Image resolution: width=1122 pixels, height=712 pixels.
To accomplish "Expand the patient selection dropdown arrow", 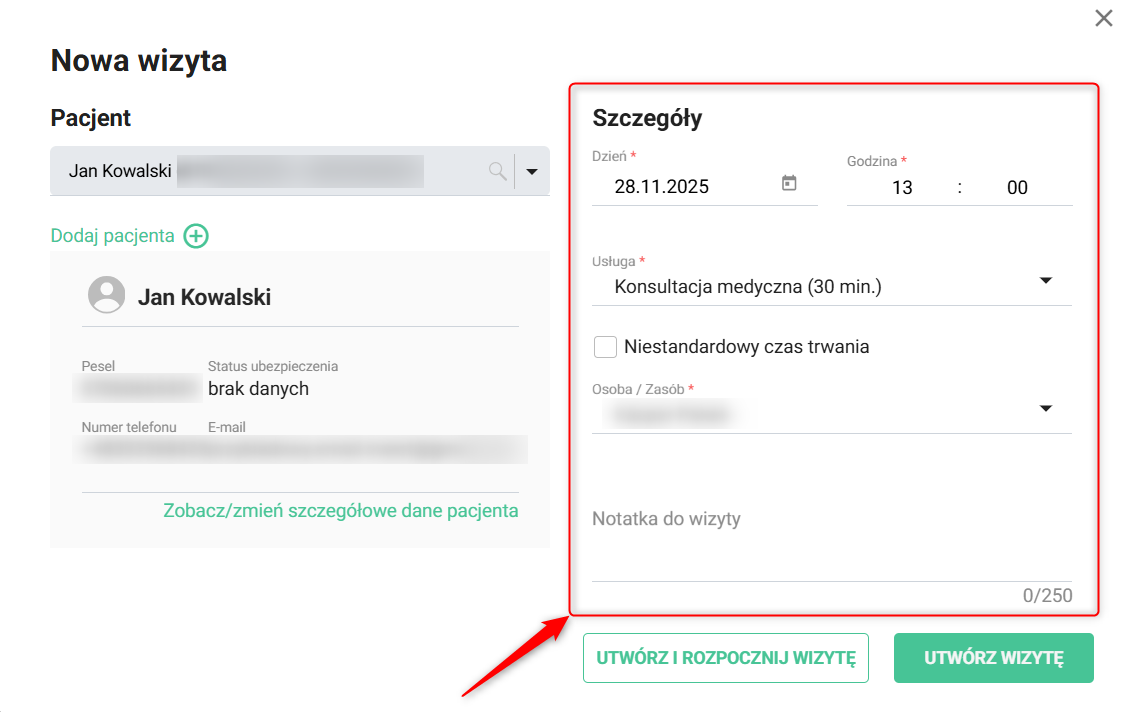I will click(532, 171).
